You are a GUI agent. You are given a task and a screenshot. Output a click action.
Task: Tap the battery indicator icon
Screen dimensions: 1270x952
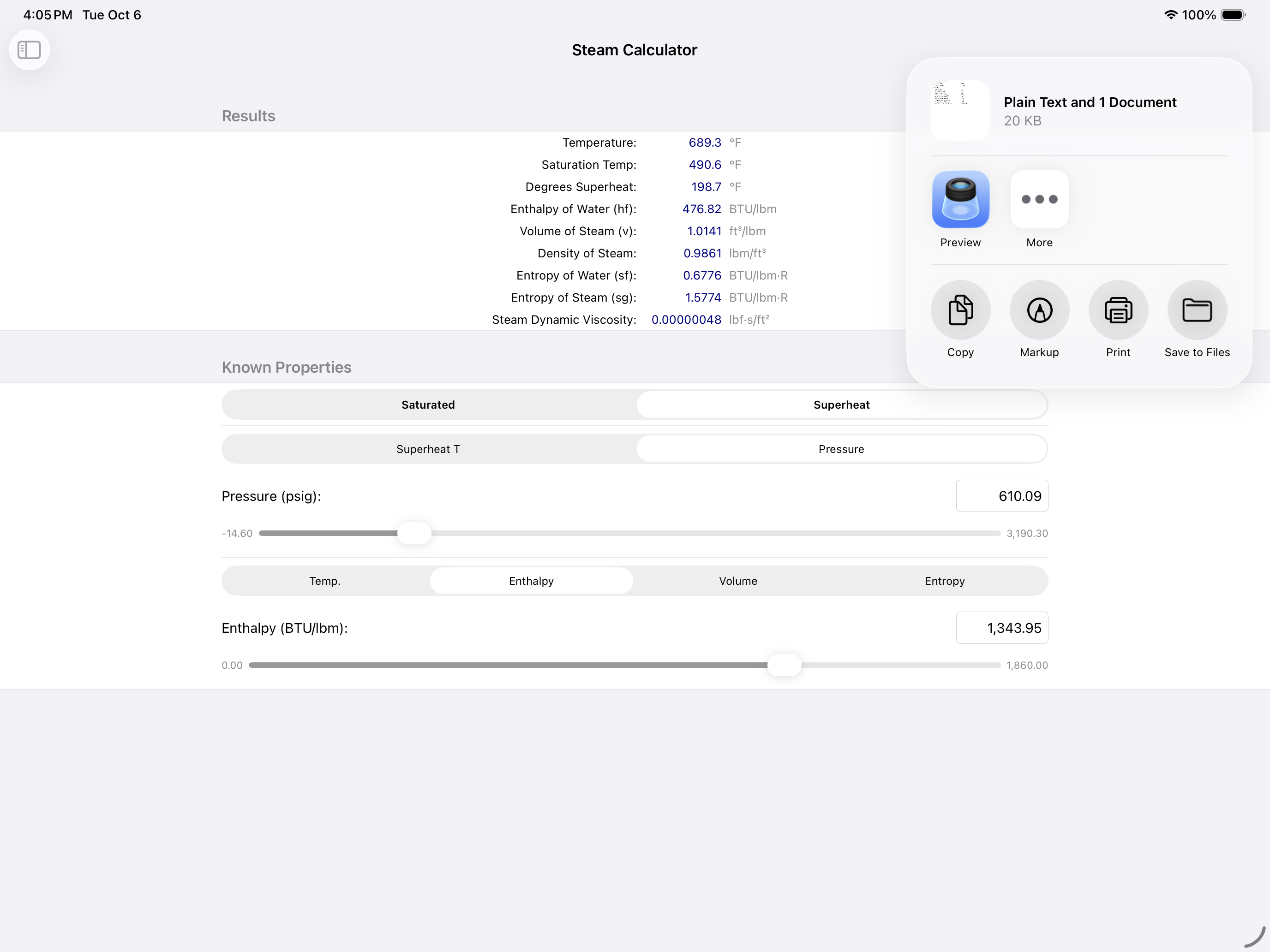coord(1233,15)
